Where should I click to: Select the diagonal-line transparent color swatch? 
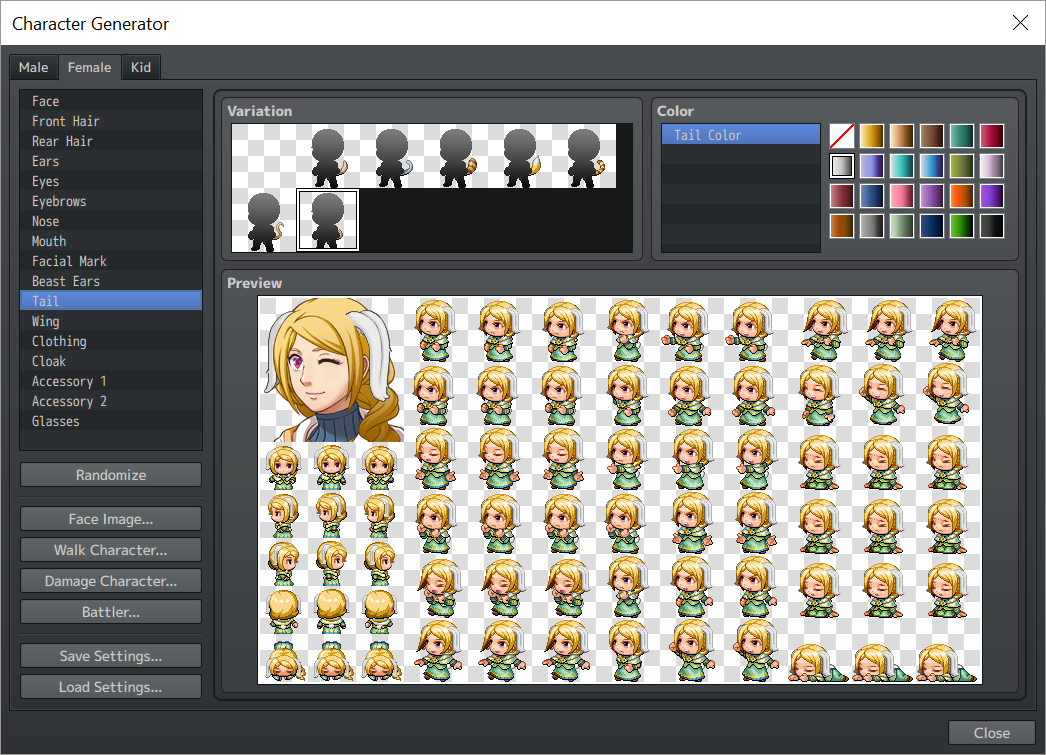click(x=841, y=136)
